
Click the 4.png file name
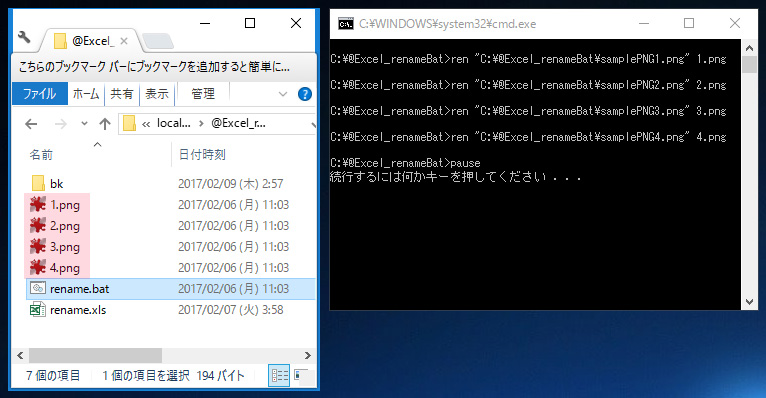(65, 268)
